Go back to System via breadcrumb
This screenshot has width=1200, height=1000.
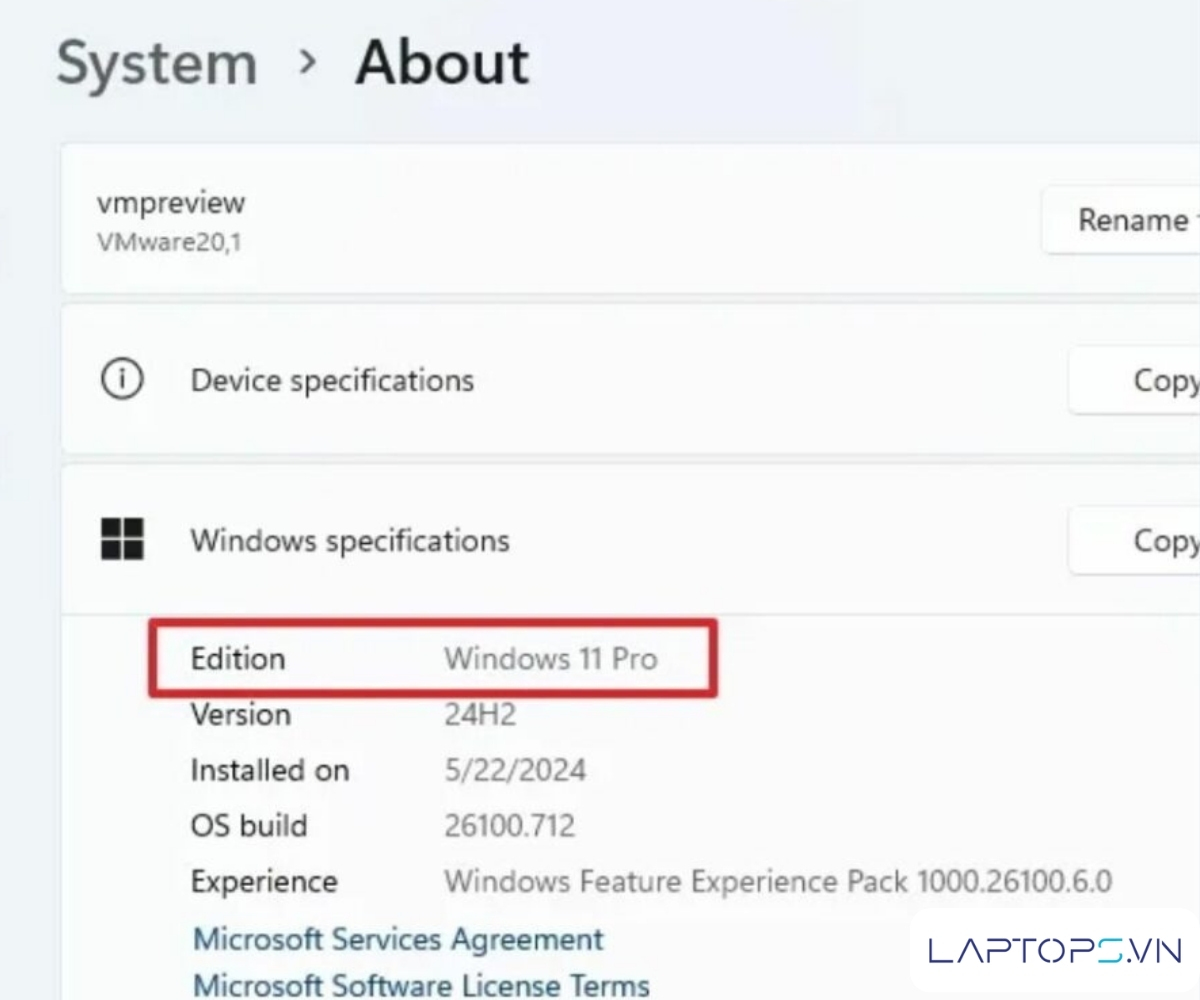pos(157,63)
